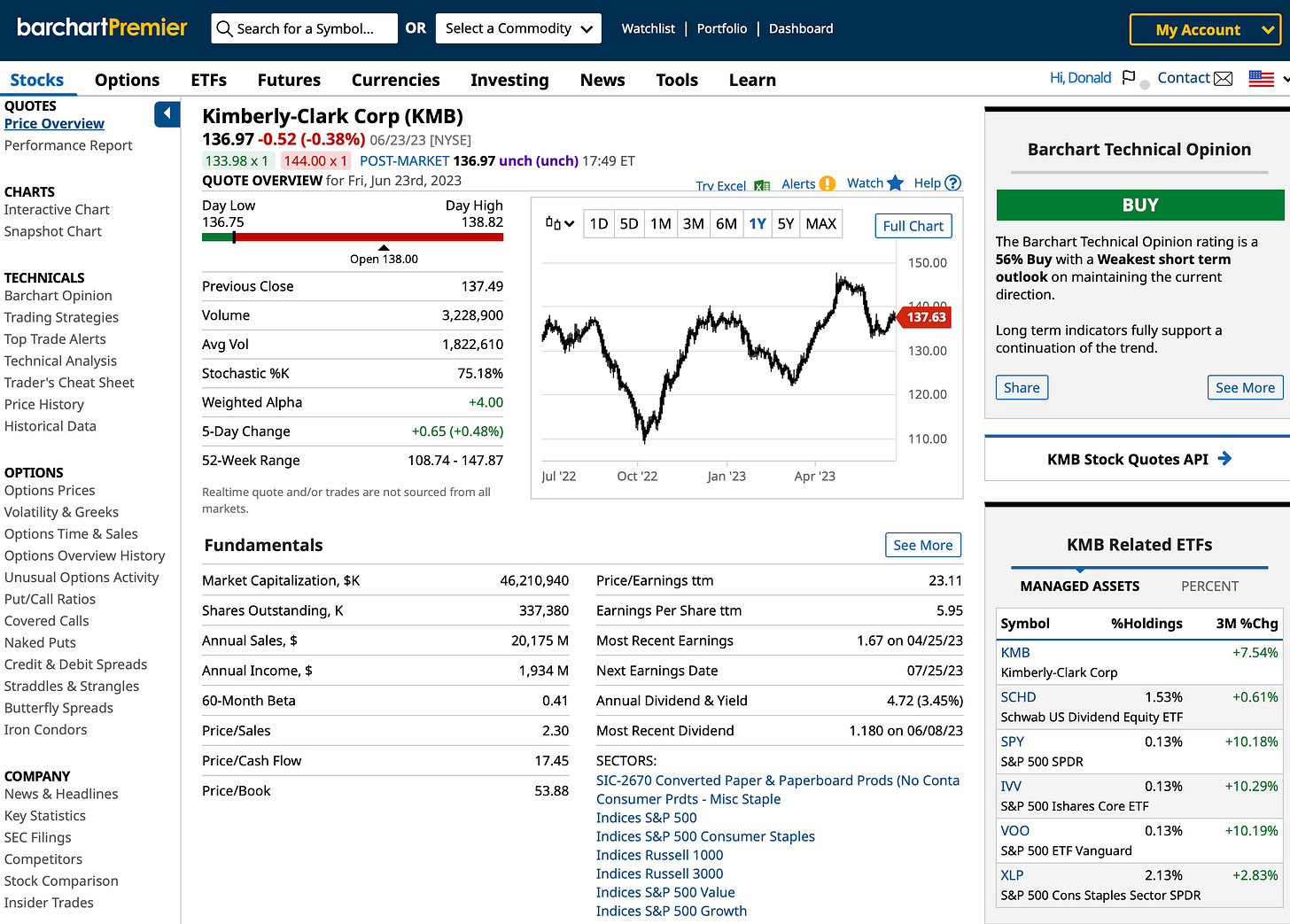Image resolution: width=1290 pixels, height=924 pixels.
Task: Open Insider Trades sidebar link
Action: coord(49,903)
